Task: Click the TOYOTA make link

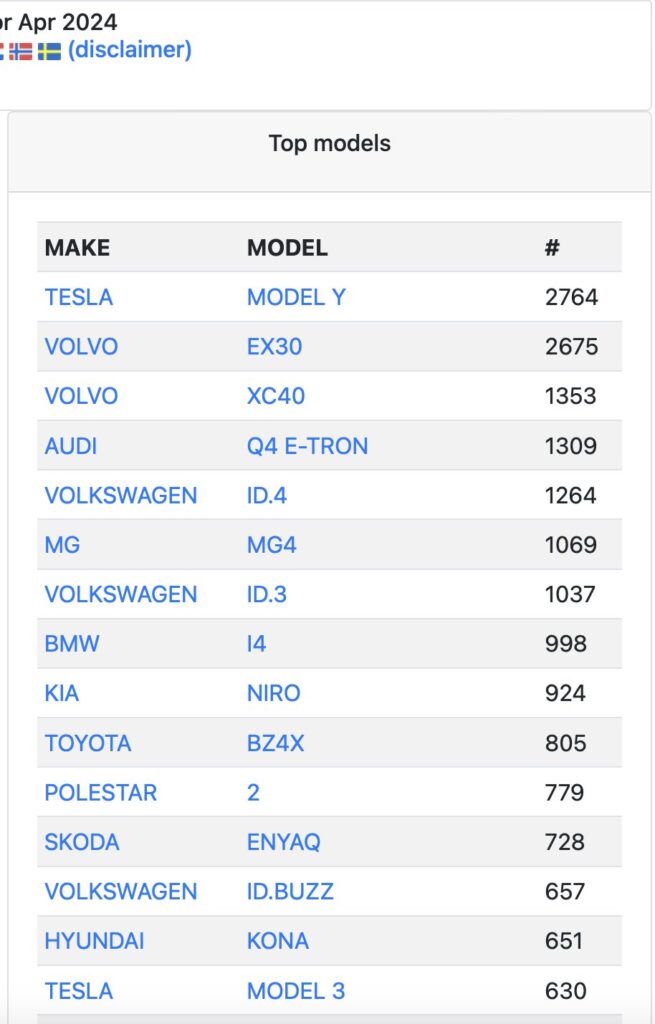Action: [88, 743]
